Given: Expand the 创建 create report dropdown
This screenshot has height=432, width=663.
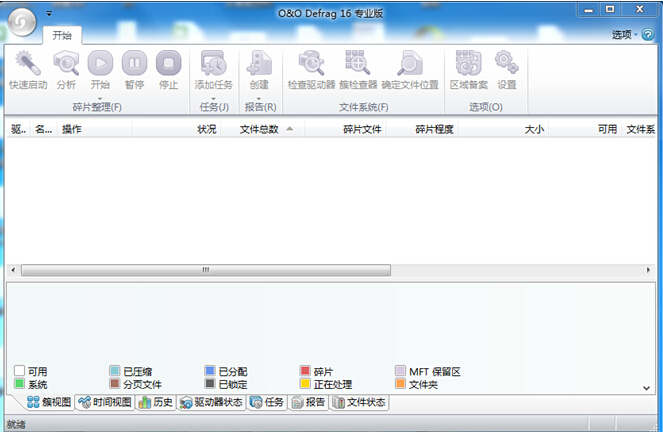Looking at the screenshot, I should pyautogui.click(x=260, y=96).
